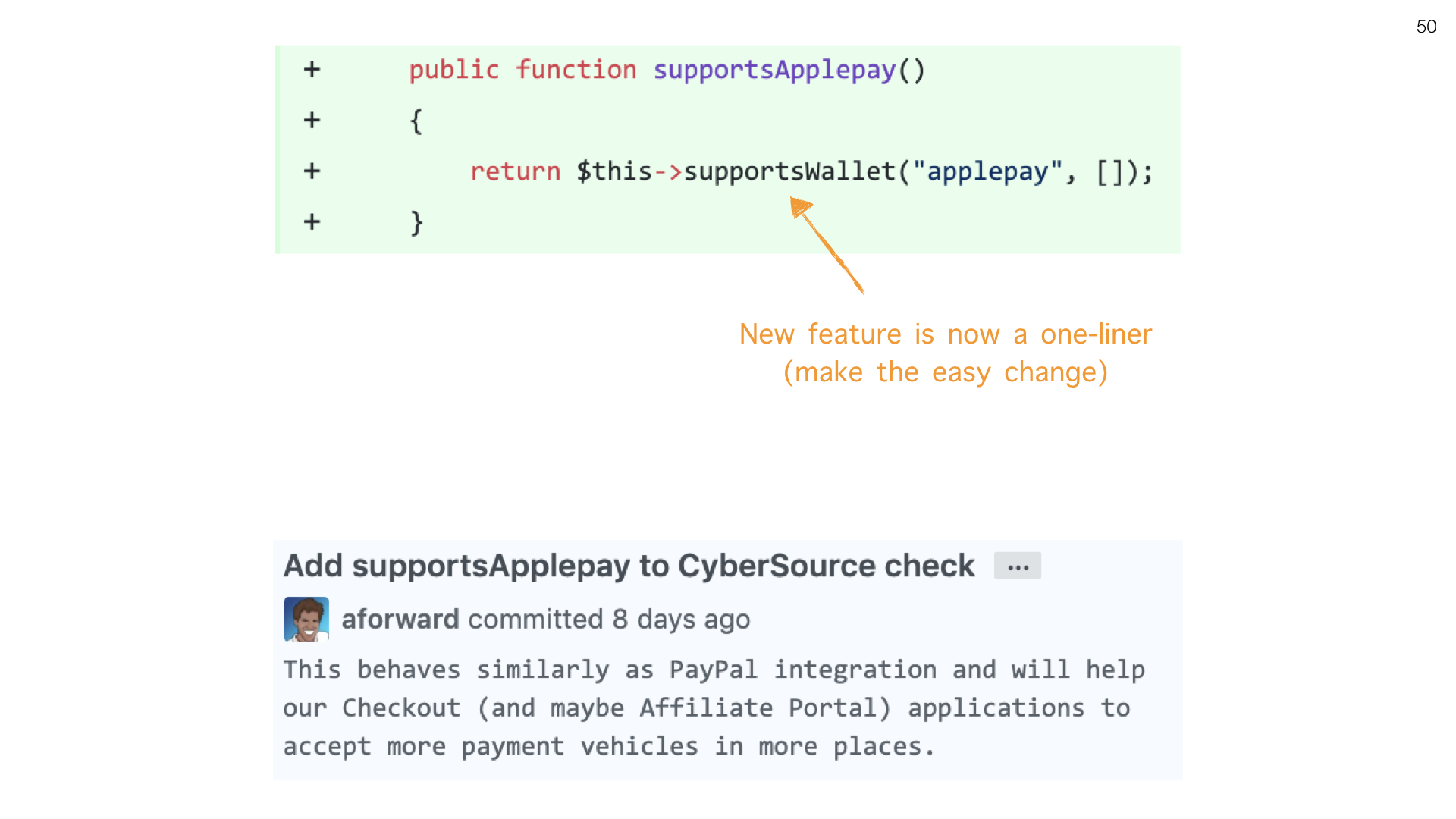Viewport: 1456px width, 819px height.
Task: Click annotation 'New feature is now a one-liner'
Action: [946, 334]
